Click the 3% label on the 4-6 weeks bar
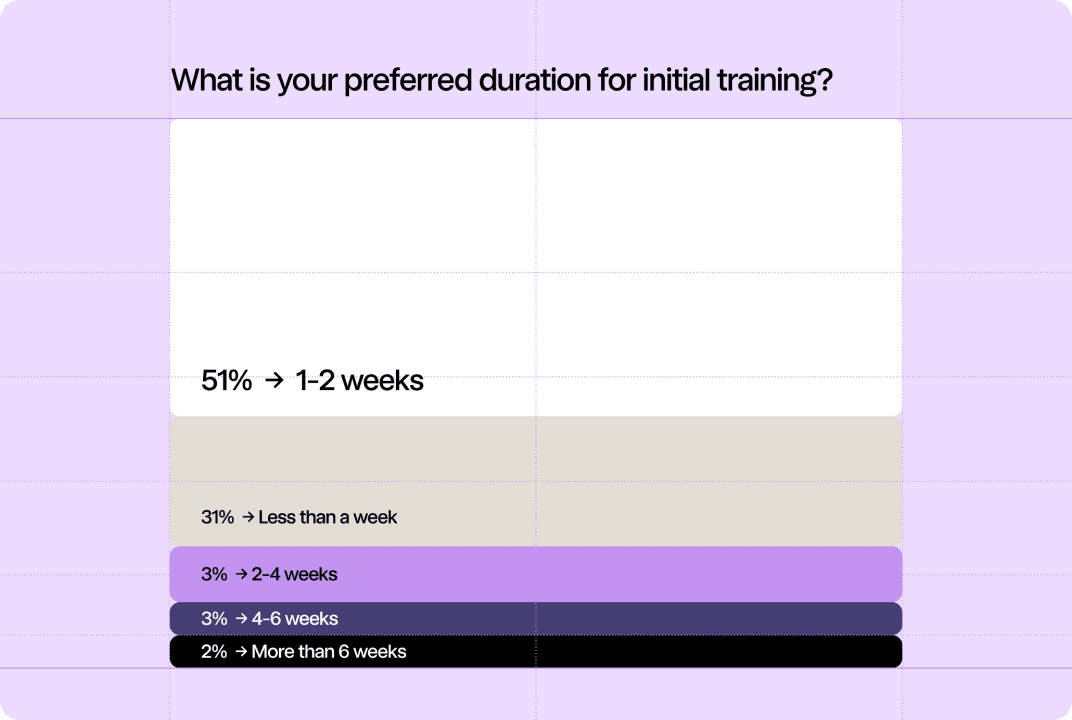This screenshot has height=720, width=1072. [214, 619]
